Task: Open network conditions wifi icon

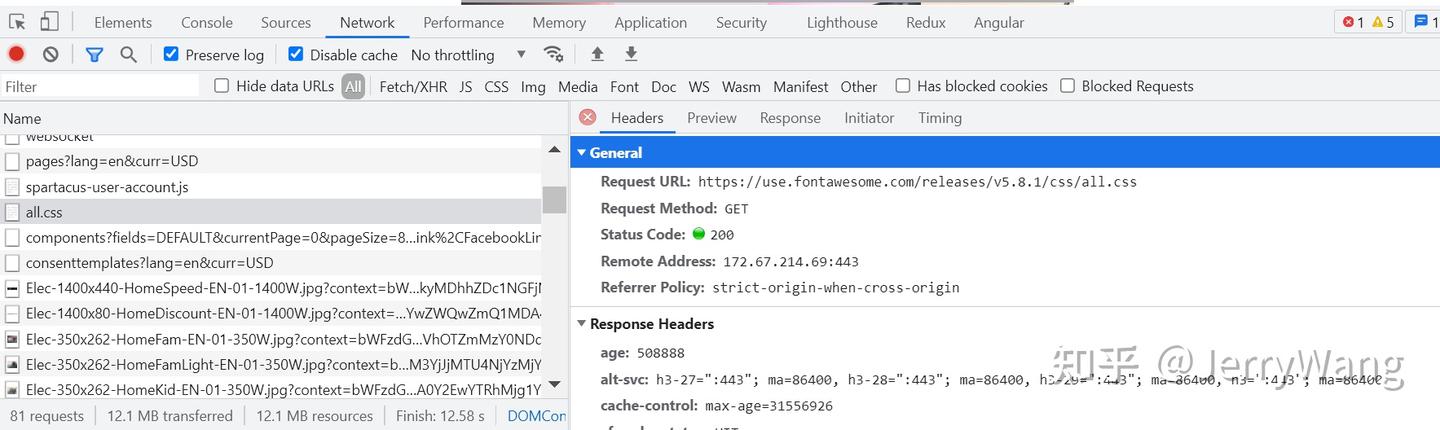Action: click(x=553, y=54)
